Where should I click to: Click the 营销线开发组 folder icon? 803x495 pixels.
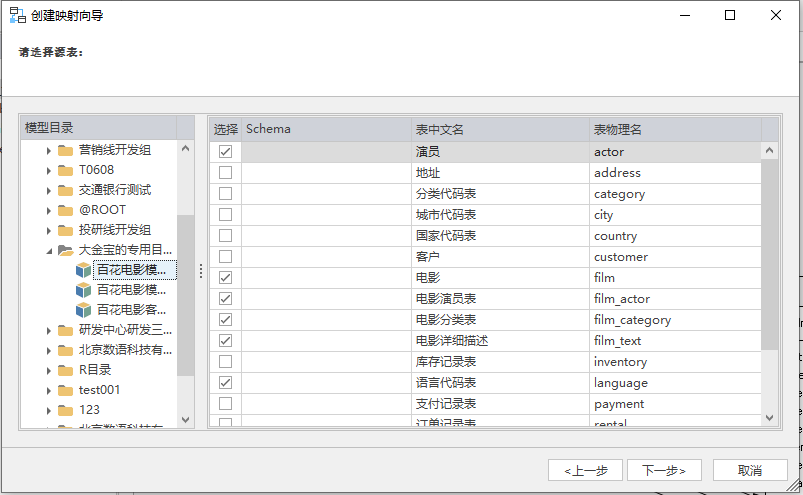click(x=66, y=150)
